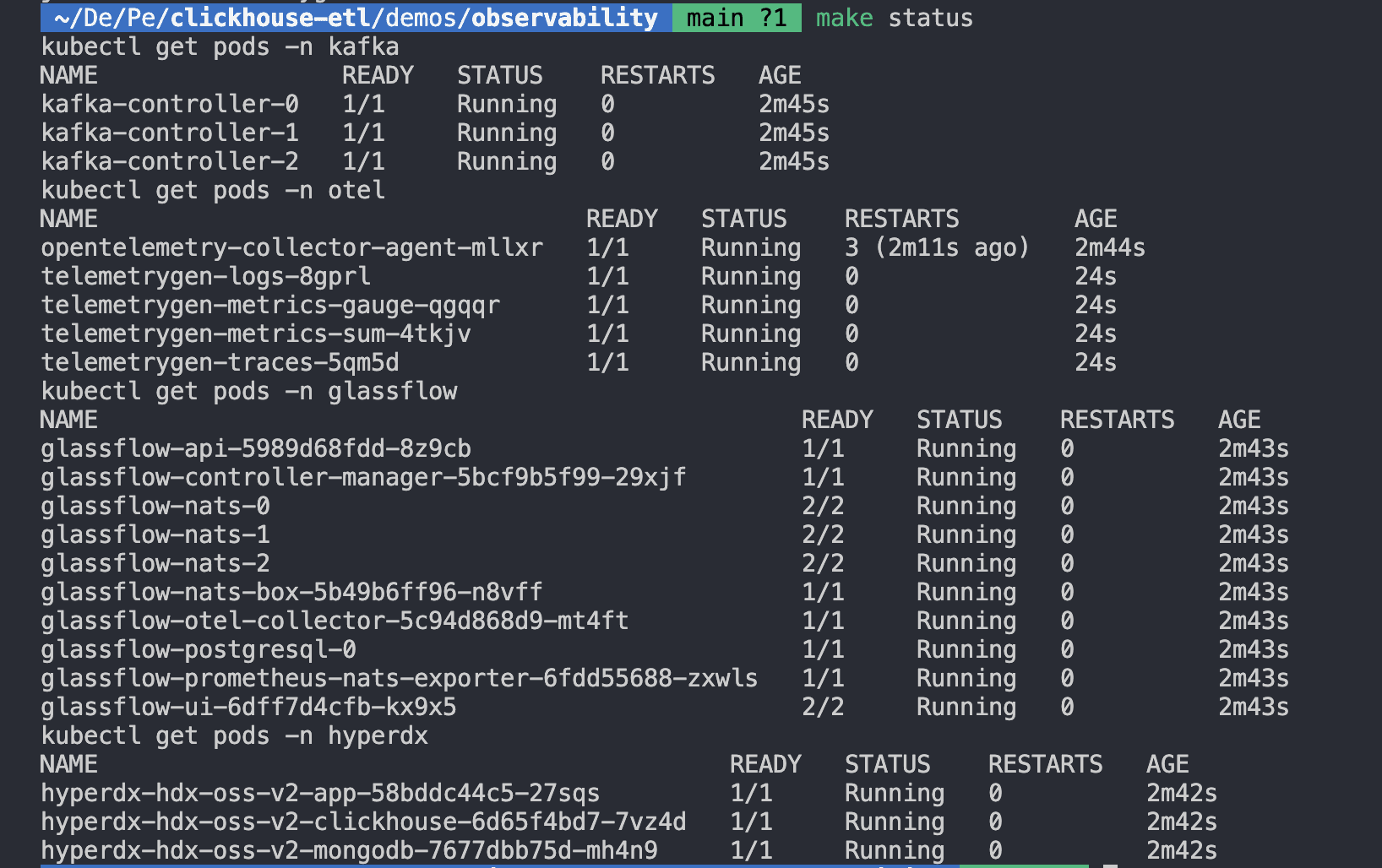Click pod telemetrygen-metrics-sum-4tkjv

(x=256, y=334)
